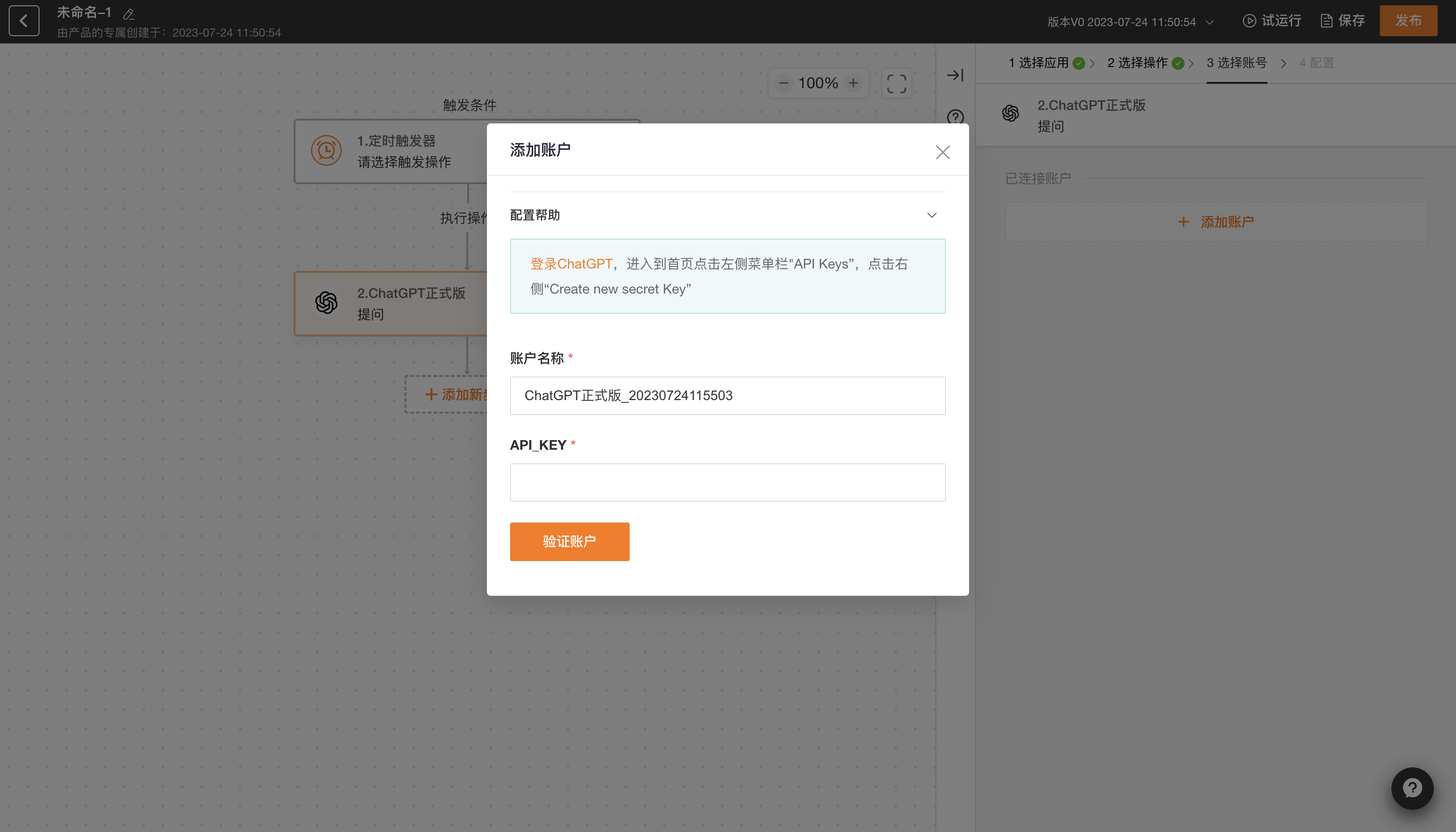
Task: Zoom out the canvas with minus
Action: [x=784, y=83]
